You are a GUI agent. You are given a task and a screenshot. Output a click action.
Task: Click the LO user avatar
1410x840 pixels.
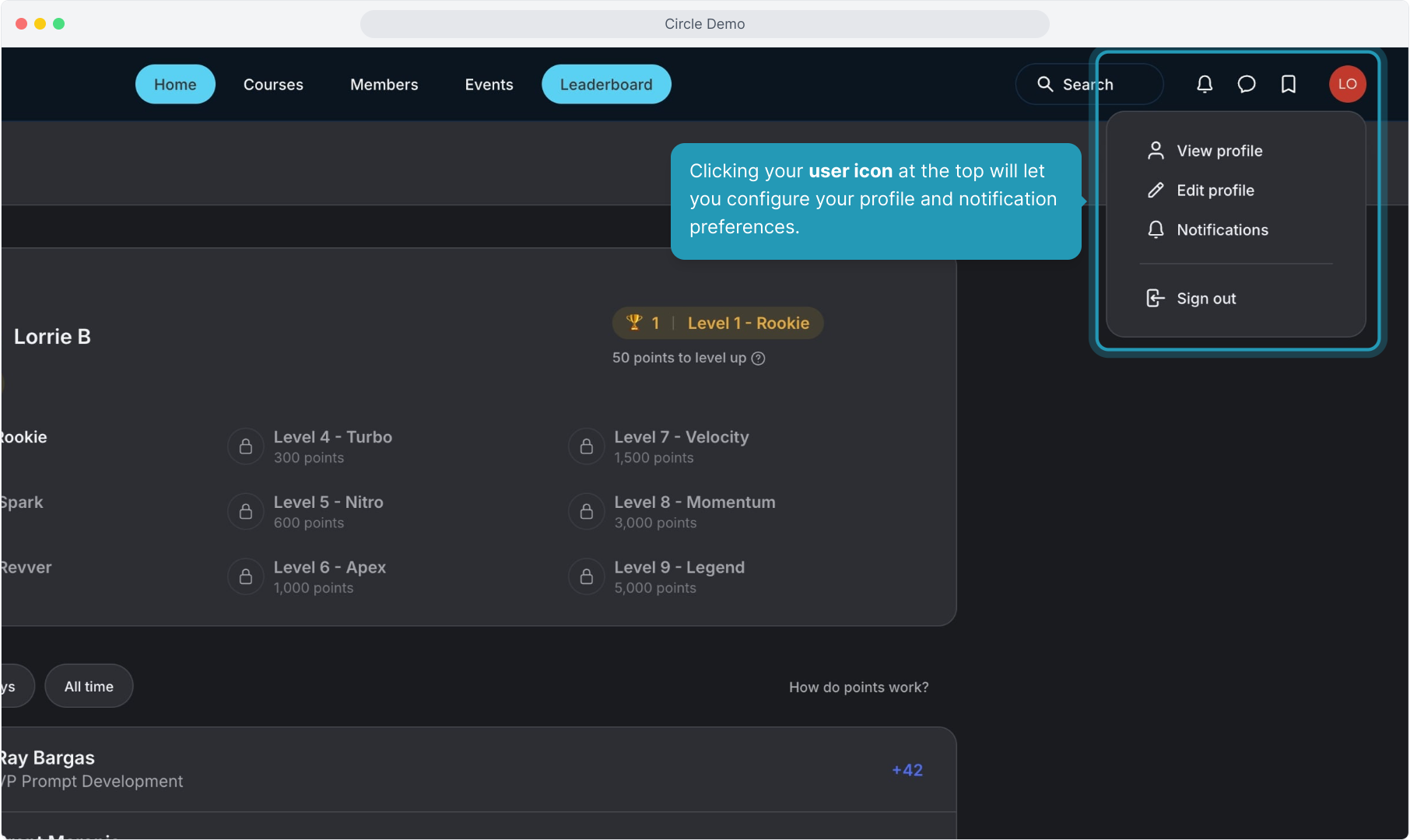1347,84
